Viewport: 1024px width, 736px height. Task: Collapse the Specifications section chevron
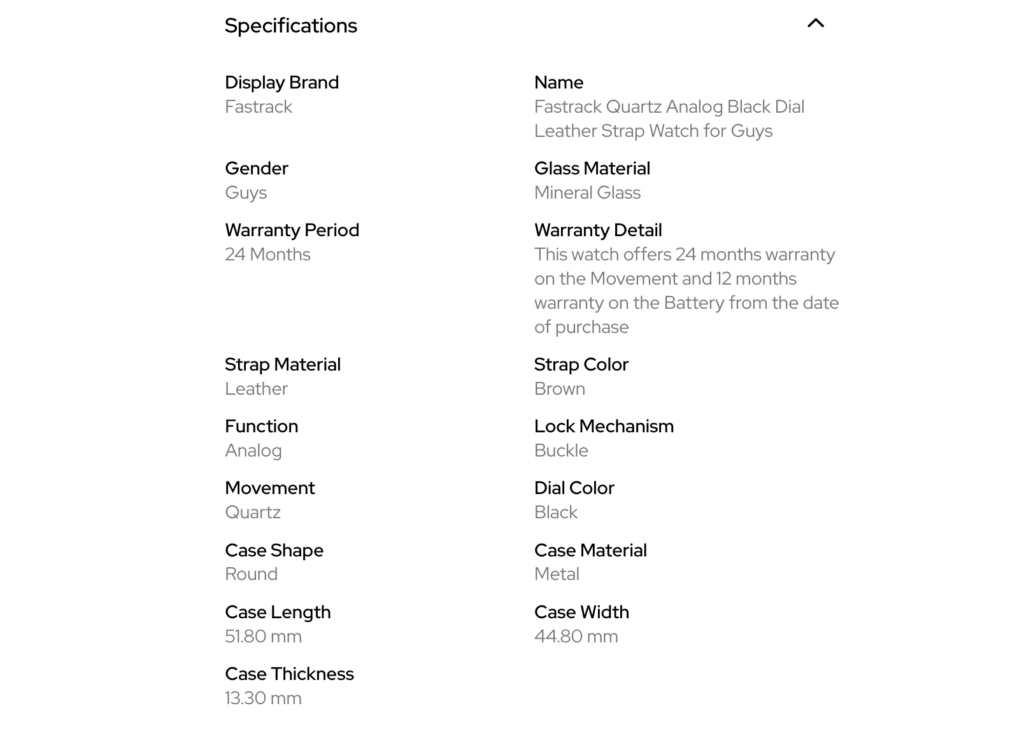pyautogui.click(x=815, y=23)
